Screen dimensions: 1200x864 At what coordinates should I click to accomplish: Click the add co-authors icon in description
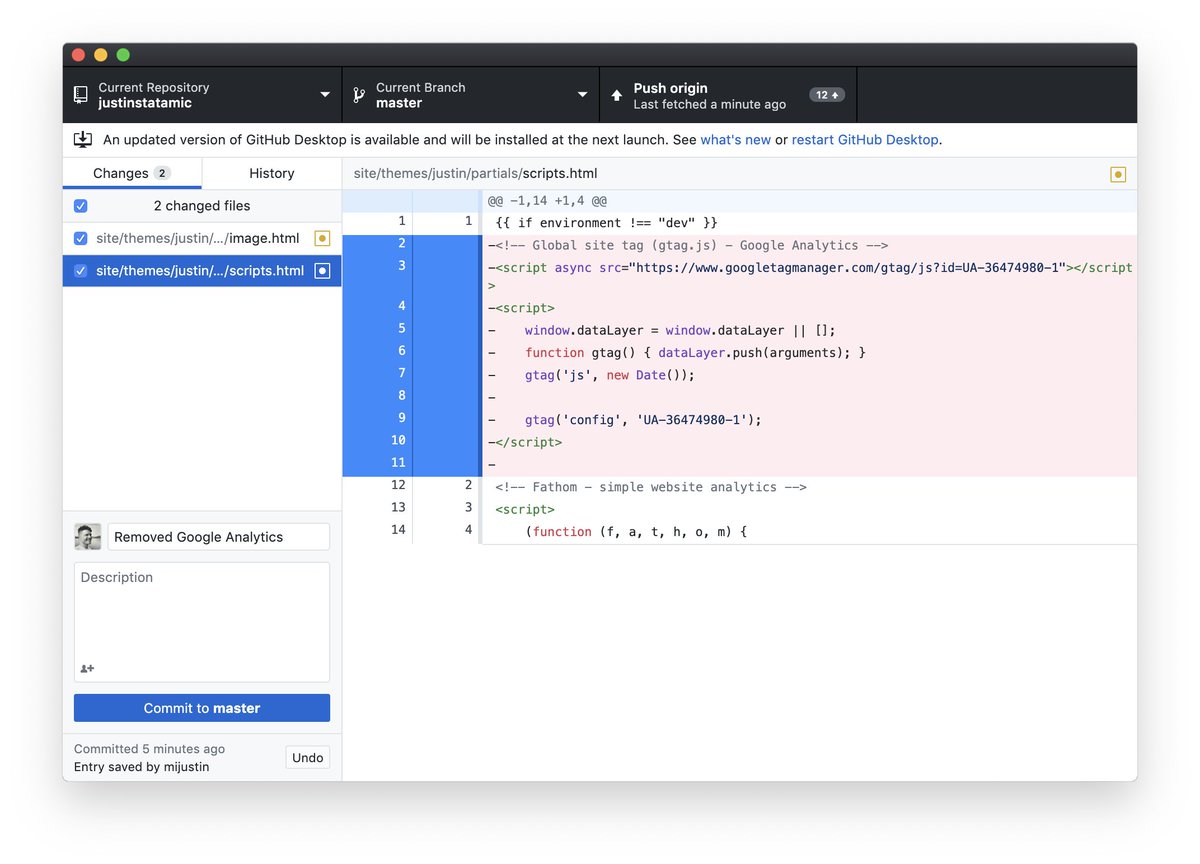[x=88, y=668]
